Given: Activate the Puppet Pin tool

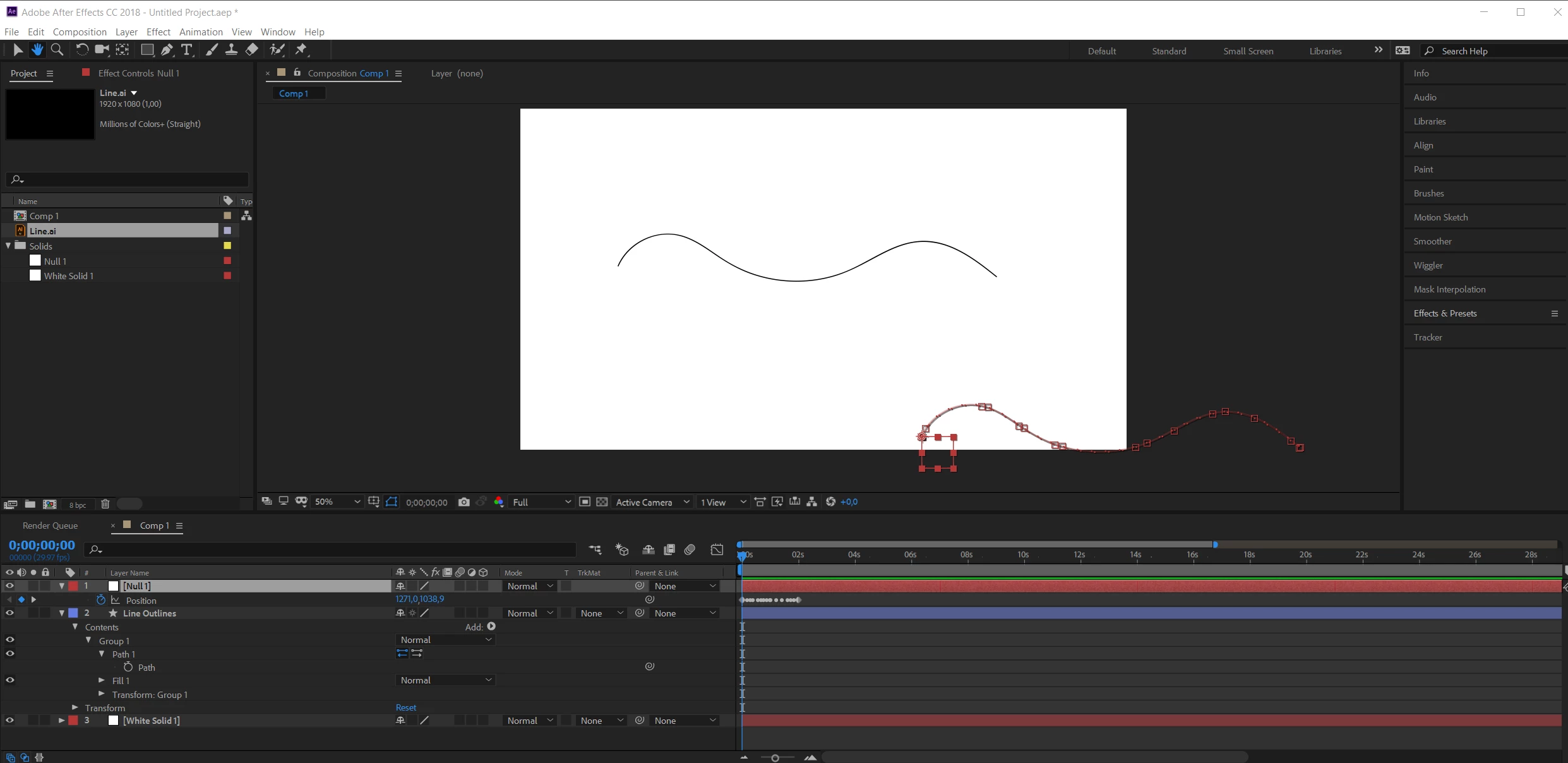Looking at the screenshot, I should pyautogui.click(x=301, y=50).
